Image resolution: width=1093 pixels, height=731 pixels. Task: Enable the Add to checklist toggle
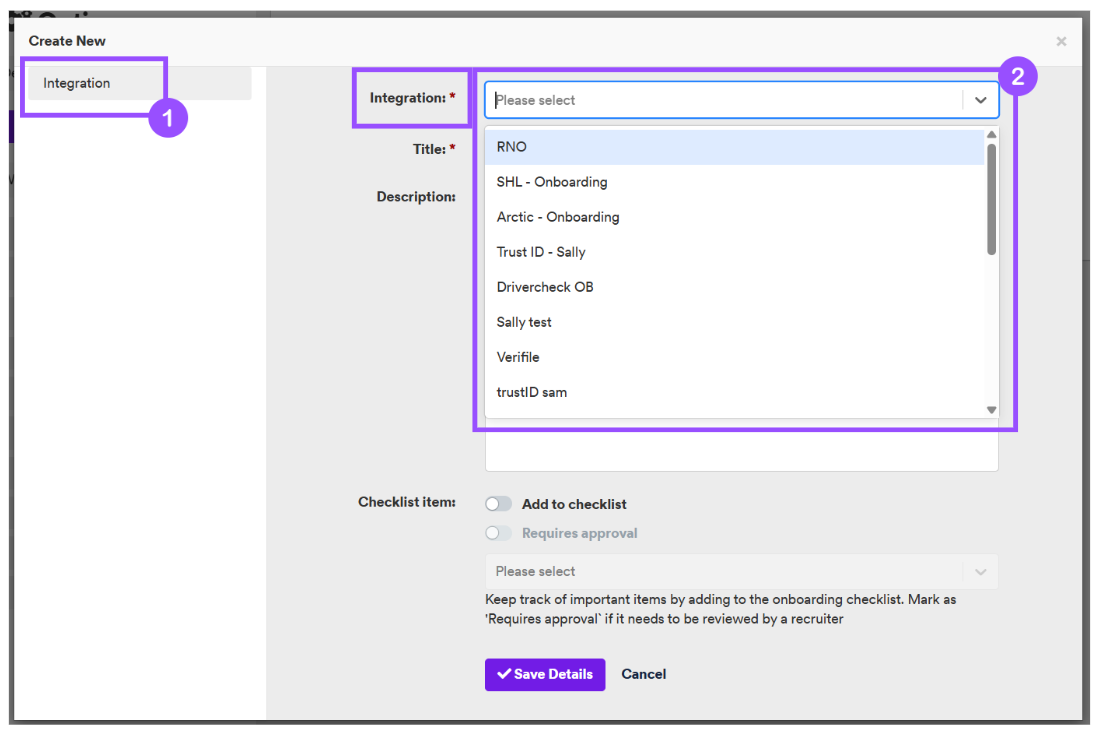[498, 504]
